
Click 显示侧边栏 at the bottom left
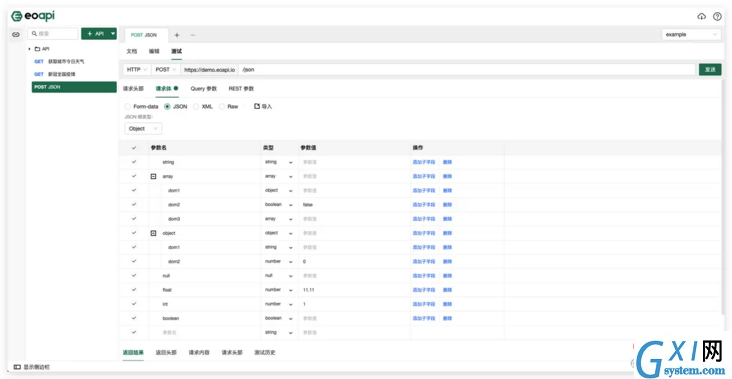[x=32, y=367]
